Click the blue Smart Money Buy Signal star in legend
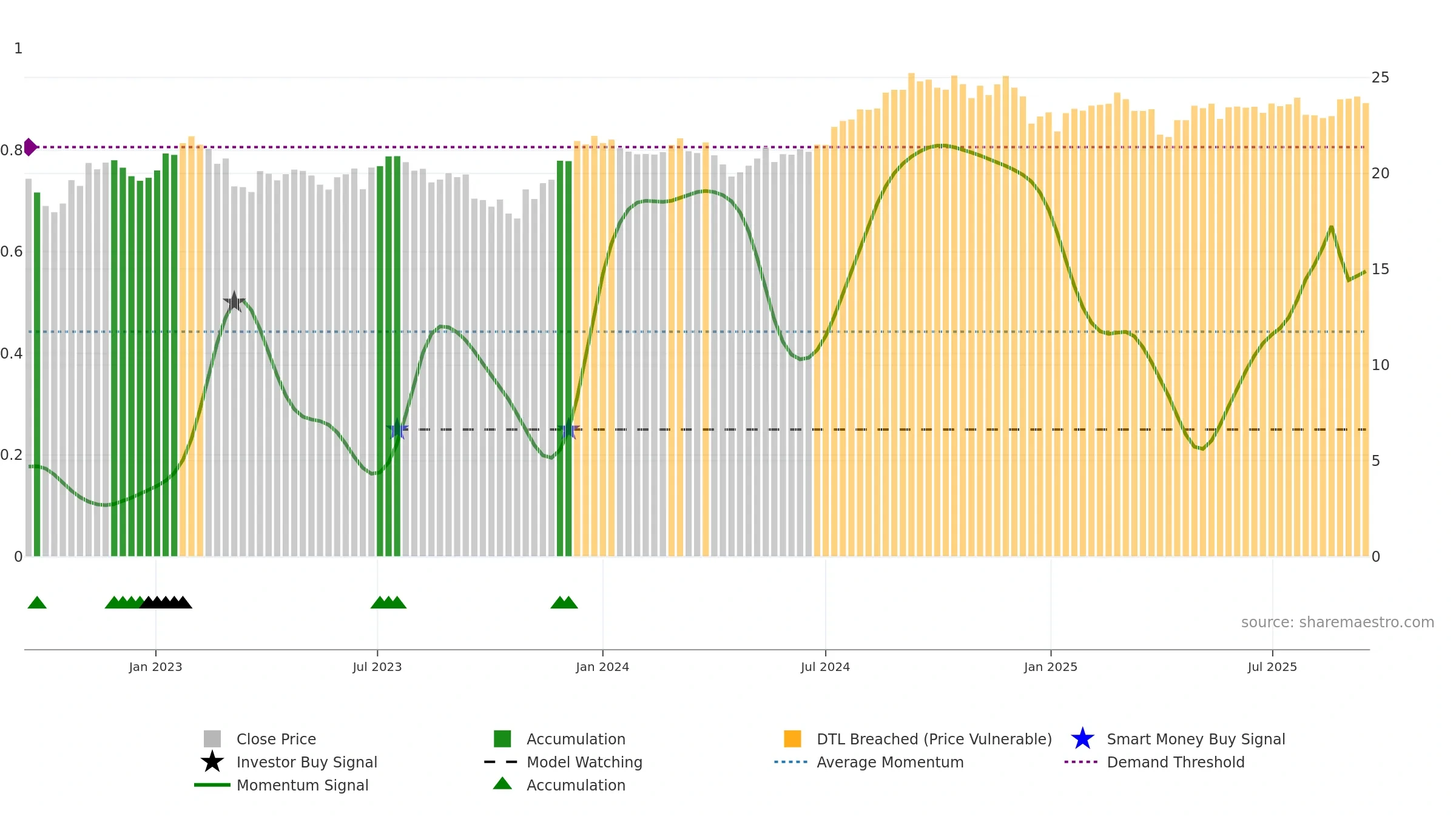The height and width of the screenshot is (819, 1456). pos(1082,739)
